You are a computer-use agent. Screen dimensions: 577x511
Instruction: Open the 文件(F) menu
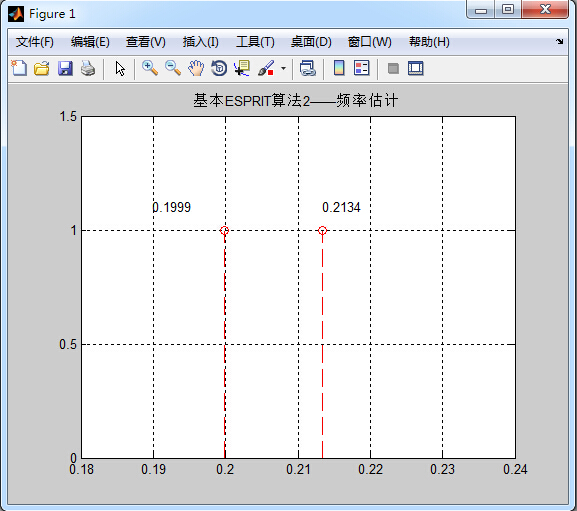coord(35,42)
